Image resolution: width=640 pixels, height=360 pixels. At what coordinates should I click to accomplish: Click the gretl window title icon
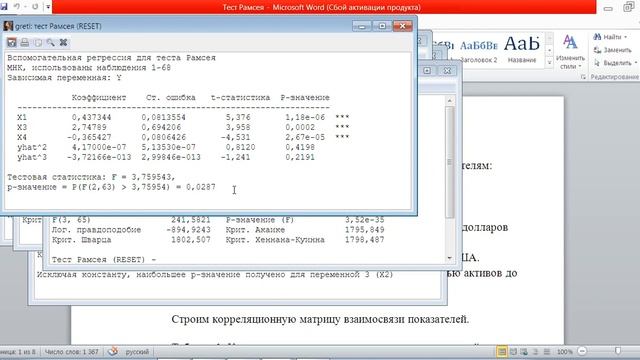point(8,26)
